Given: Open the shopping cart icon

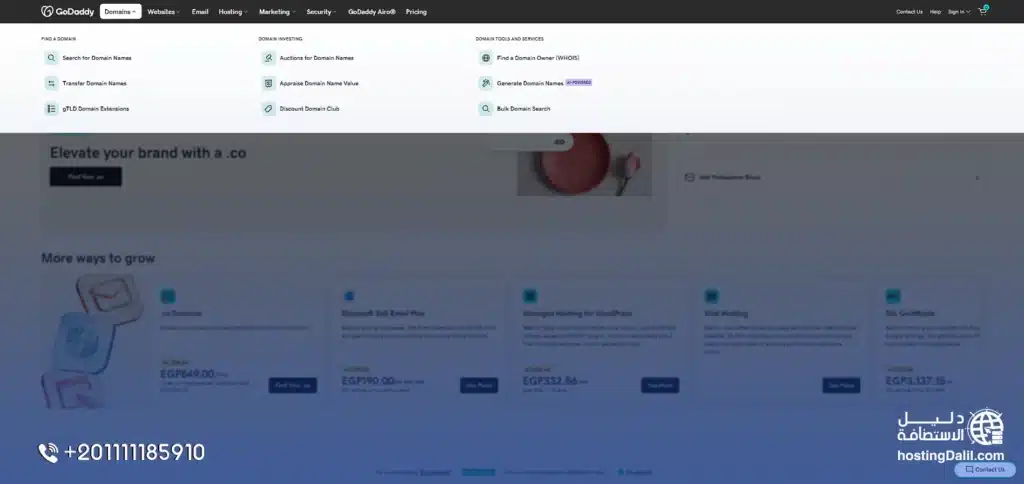Looking at the screenshot, I should click(x=983, y=12).
